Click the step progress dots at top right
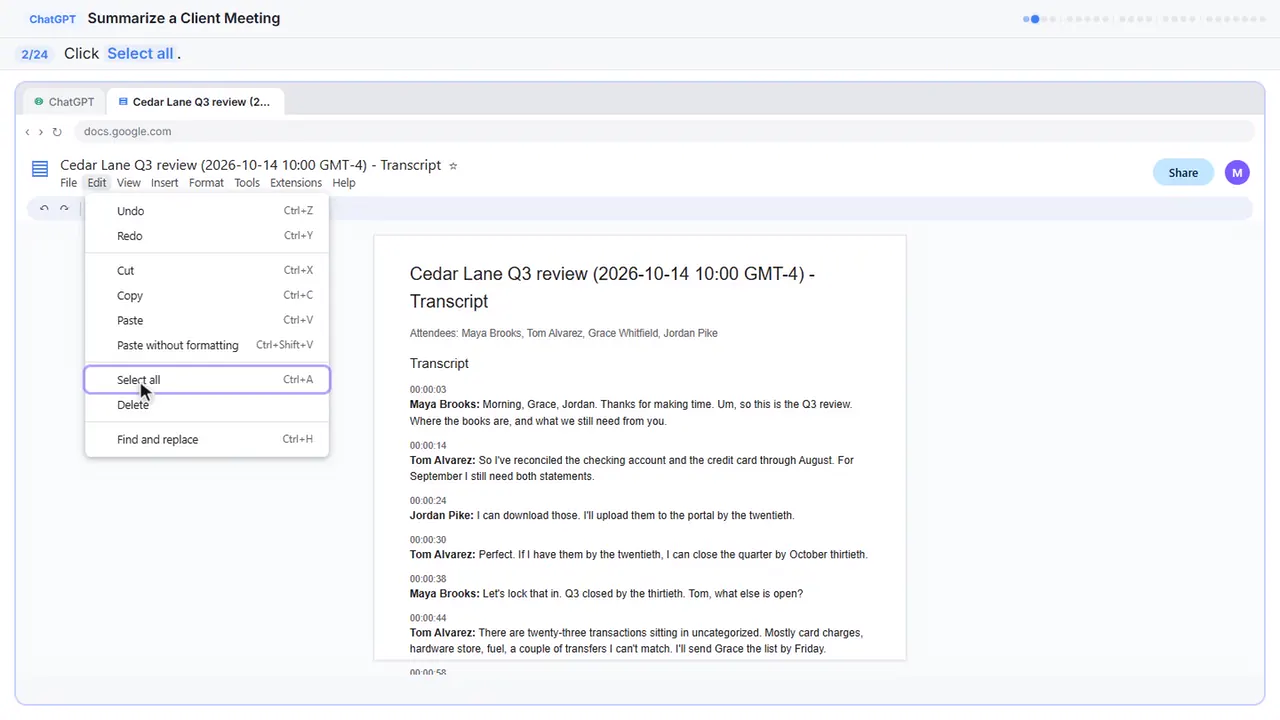1280x720 pixels. coord(1144,18)
